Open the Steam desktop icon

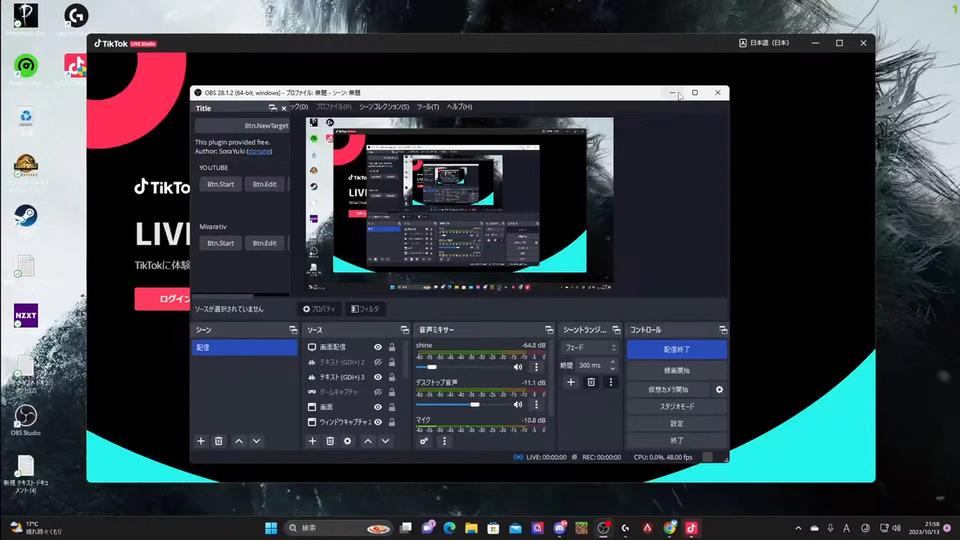tap(26, 216)
